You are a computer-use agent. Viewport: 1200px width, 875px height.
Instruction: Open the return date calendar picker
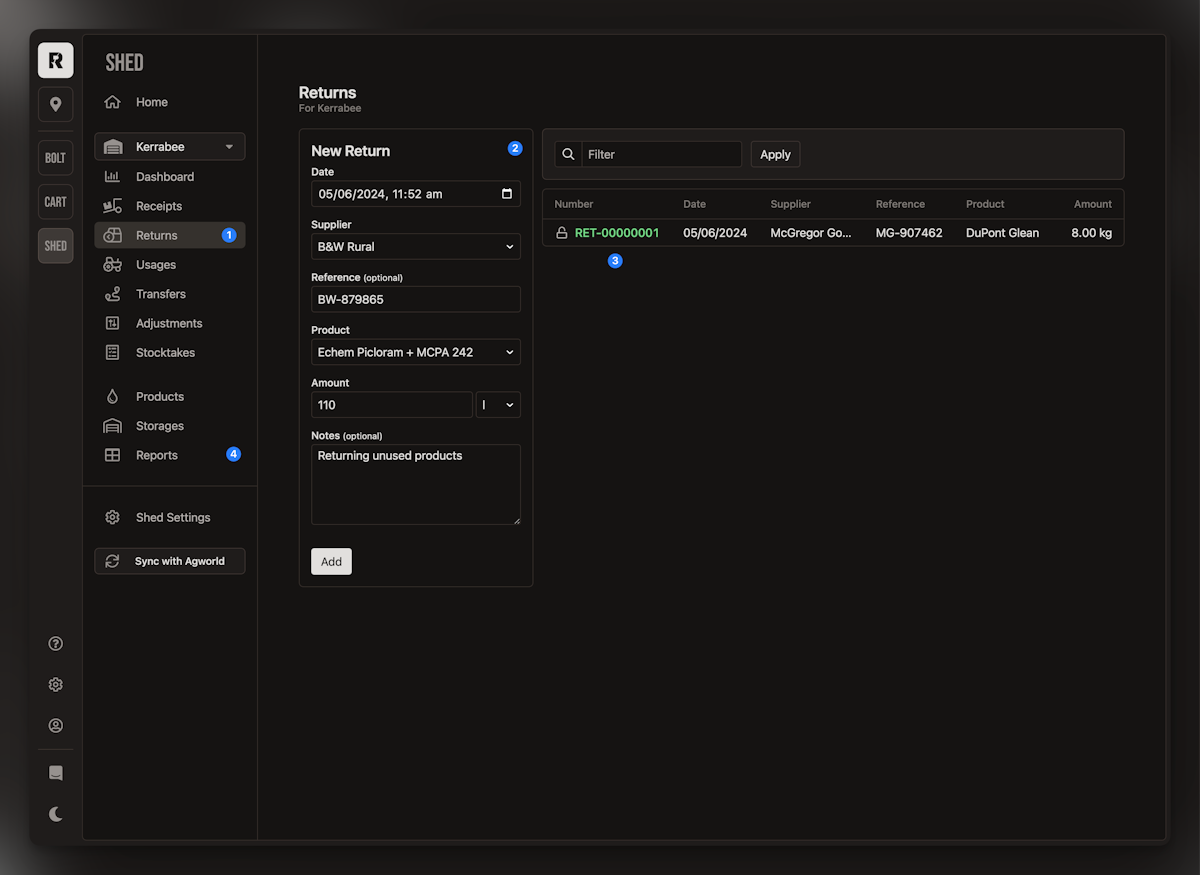click(x=508, y=193)
